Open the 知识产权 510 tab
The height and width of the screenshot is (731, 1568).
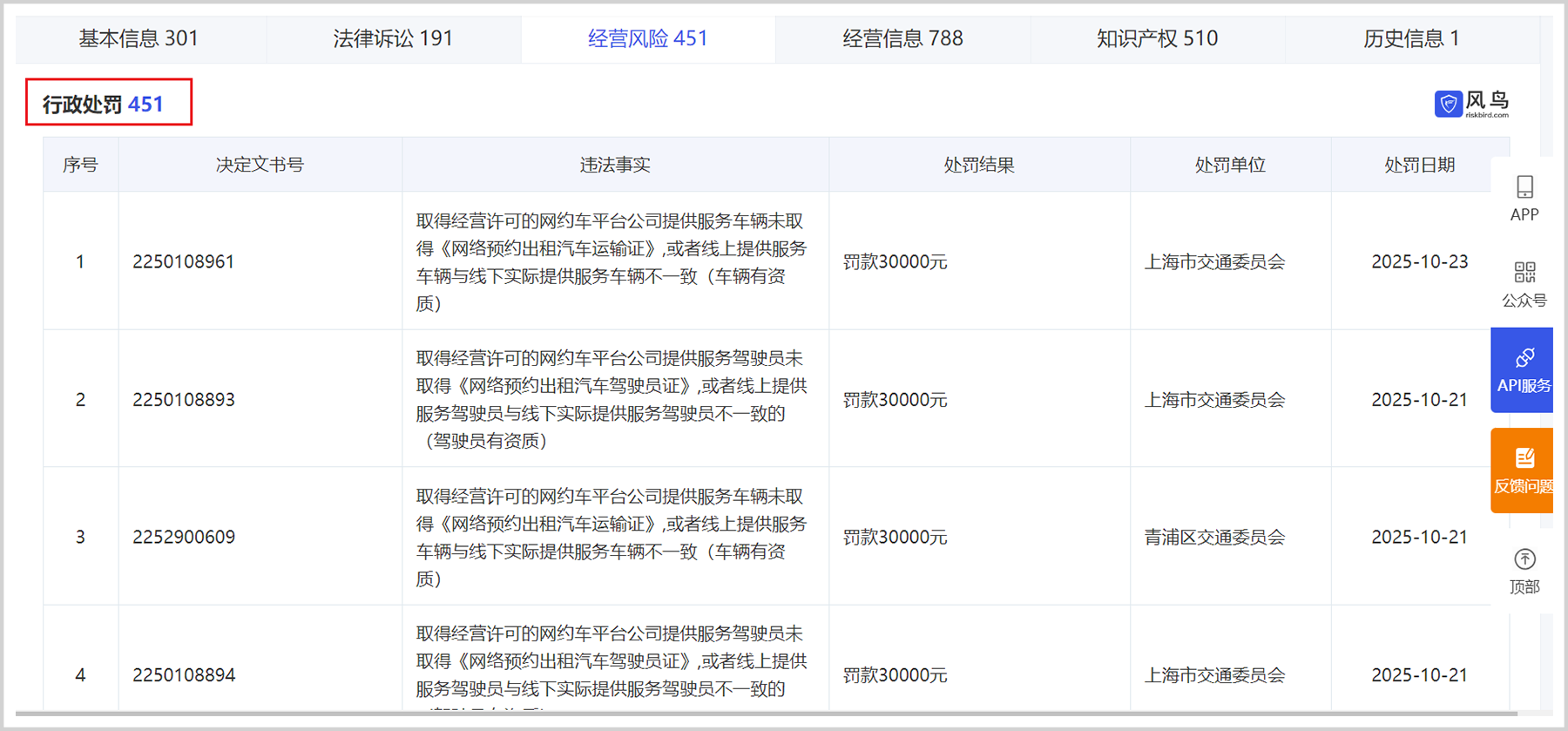click(1157, 39)
